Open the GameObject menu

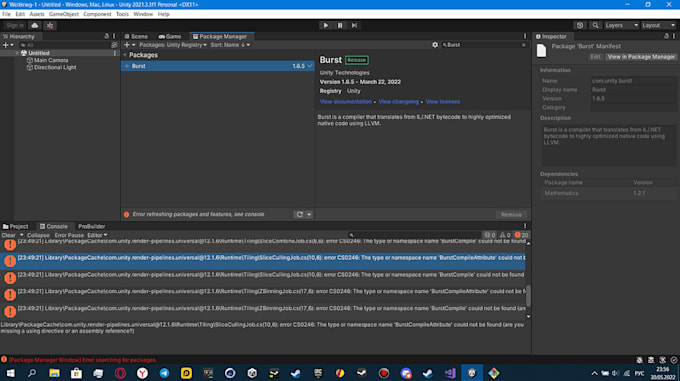click(x=64, y=14)
